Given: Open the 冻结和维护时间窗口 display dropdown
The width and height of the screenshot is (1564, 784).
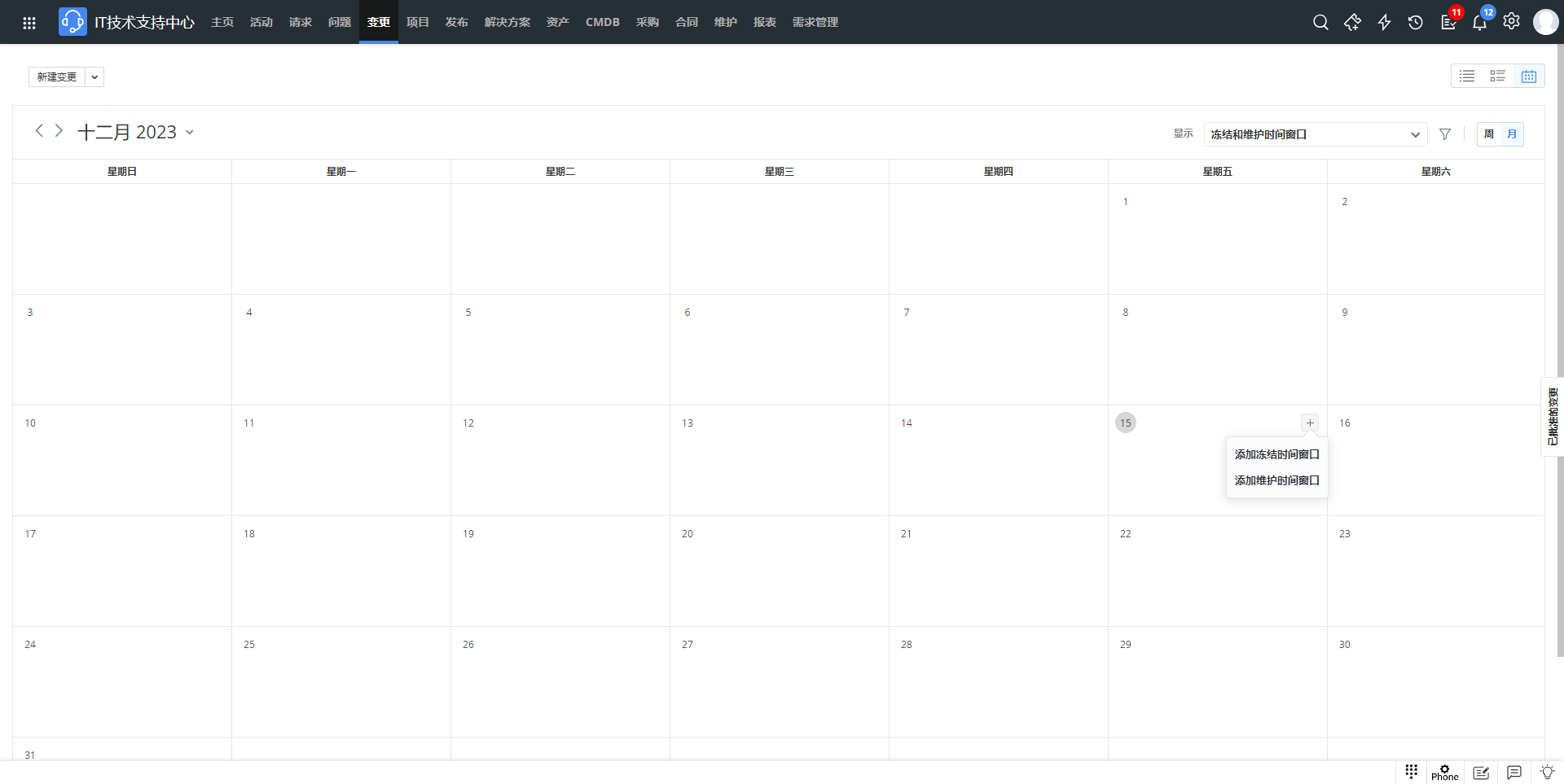Looking at the screenshot, I should [1315, 134].
